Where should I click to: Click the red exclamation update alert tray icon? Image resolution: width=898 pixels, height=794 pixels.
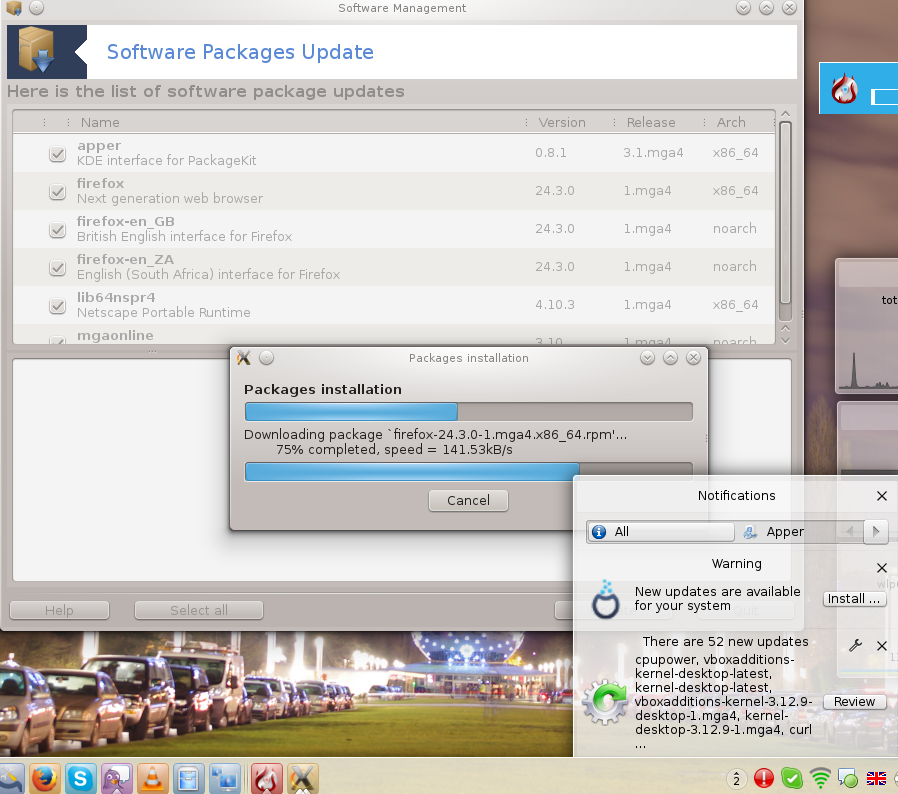(x=764, y=779)
